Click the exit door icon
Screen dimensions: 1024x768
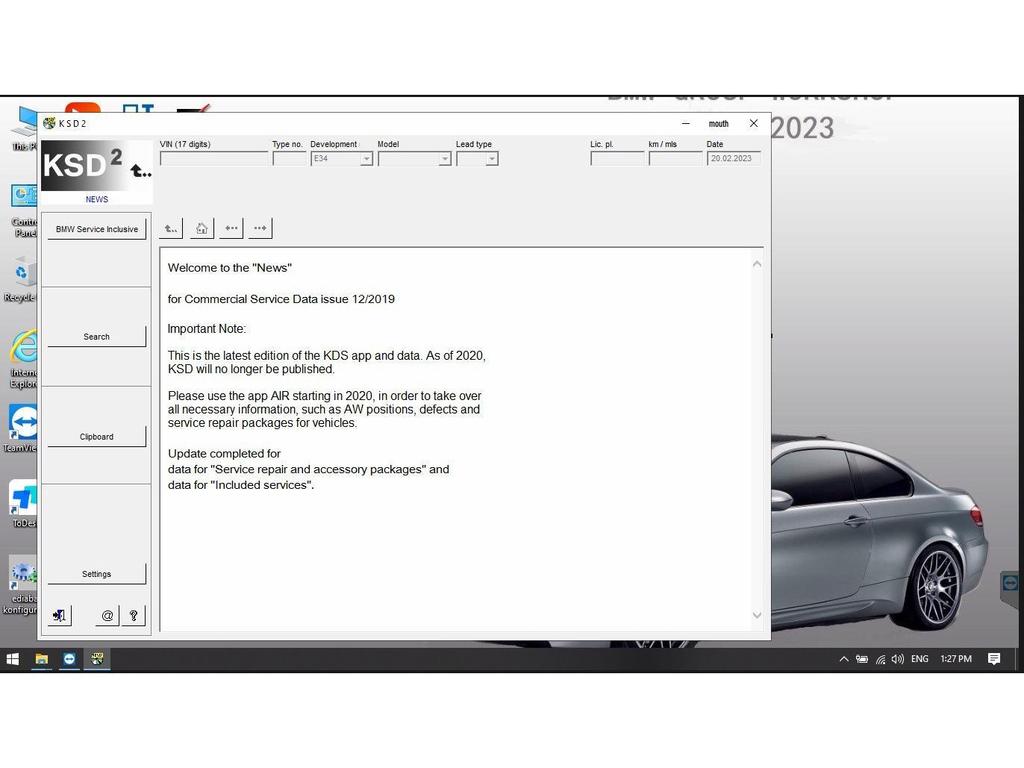point(60,616)
